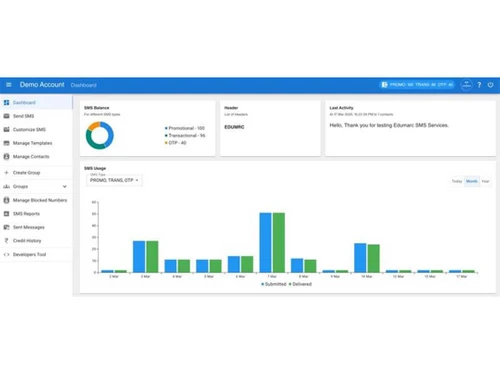Image resolution: width=500 pixels, height=375 pixels.
Task: Click the Customize SMS icon
Action: 6,129
